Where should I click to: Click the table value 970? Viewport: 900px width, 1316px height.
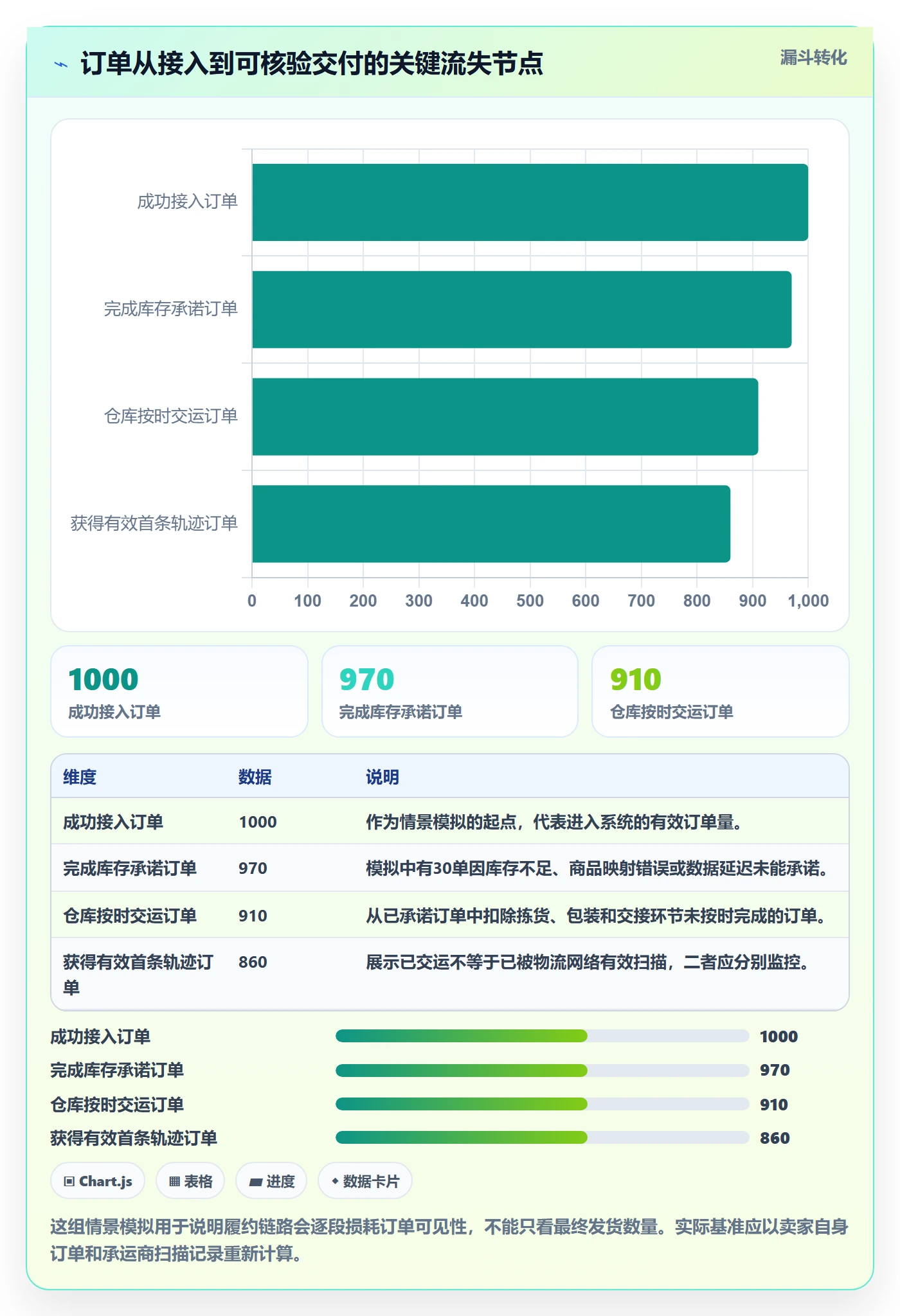point(253,868)
